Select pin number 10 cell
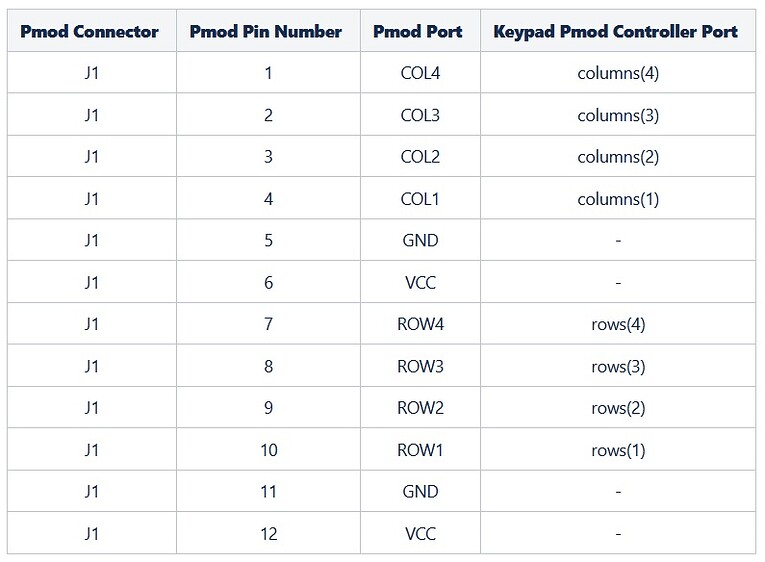765x562 pixels. (268, 450)
